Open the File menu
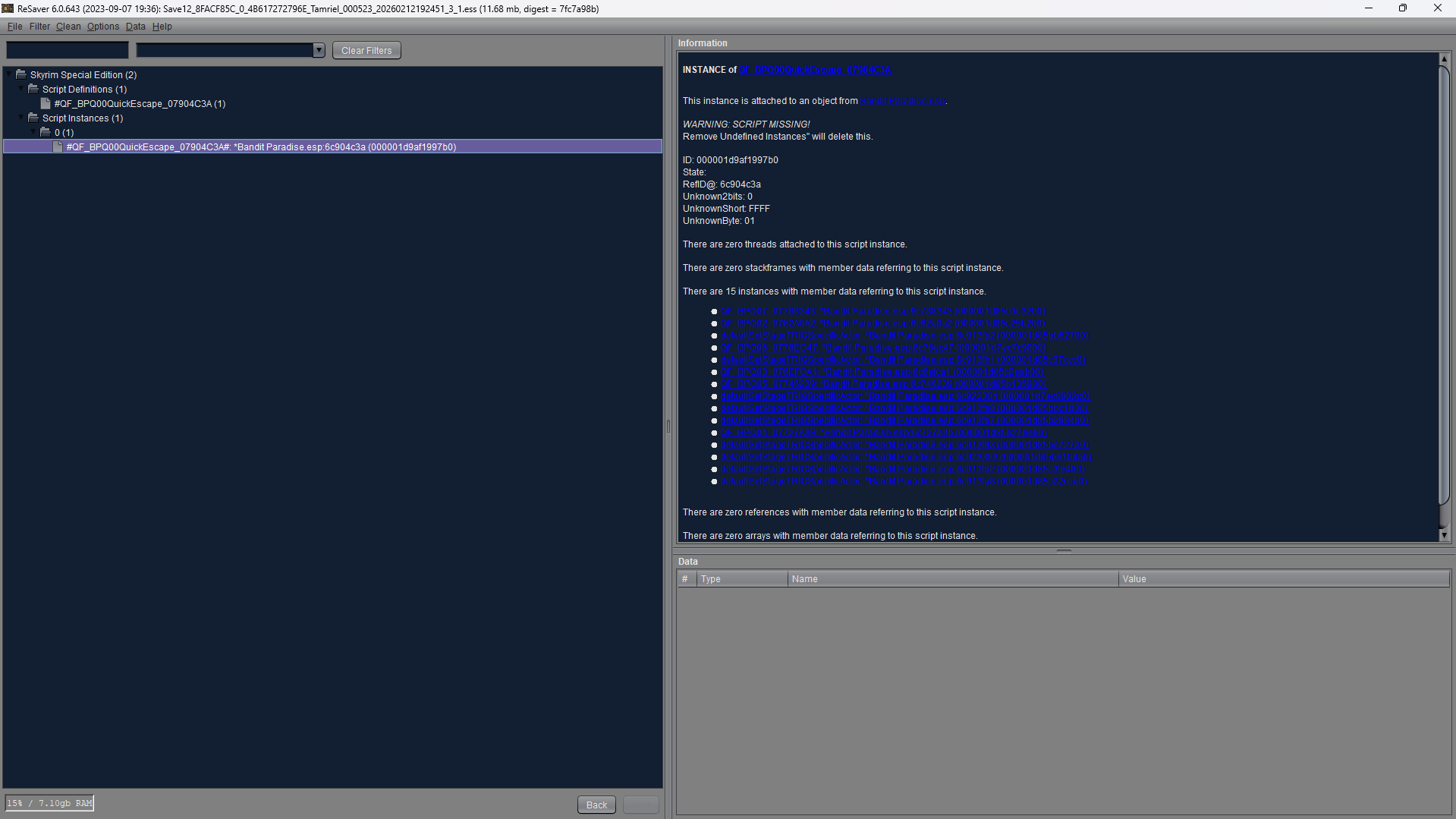The height and width of the screenshot is (819, 1456). click(x=14, y=27)
